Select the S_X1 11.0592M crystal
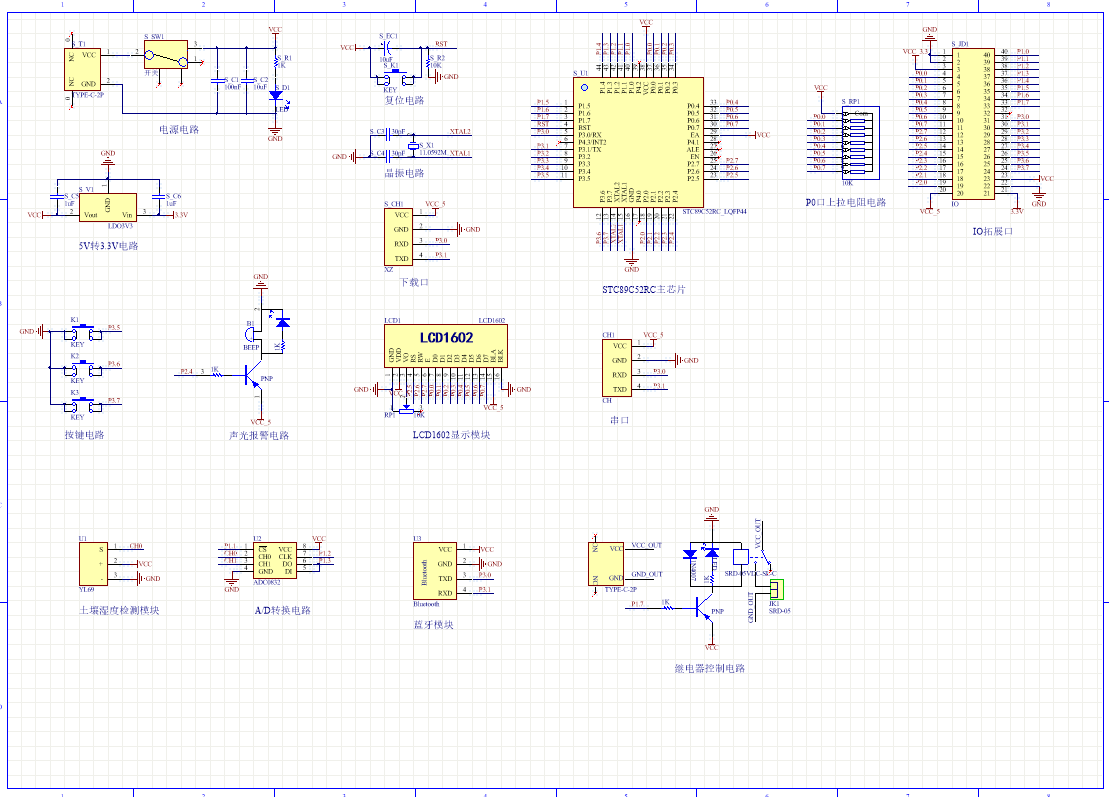 coord(414,146)
